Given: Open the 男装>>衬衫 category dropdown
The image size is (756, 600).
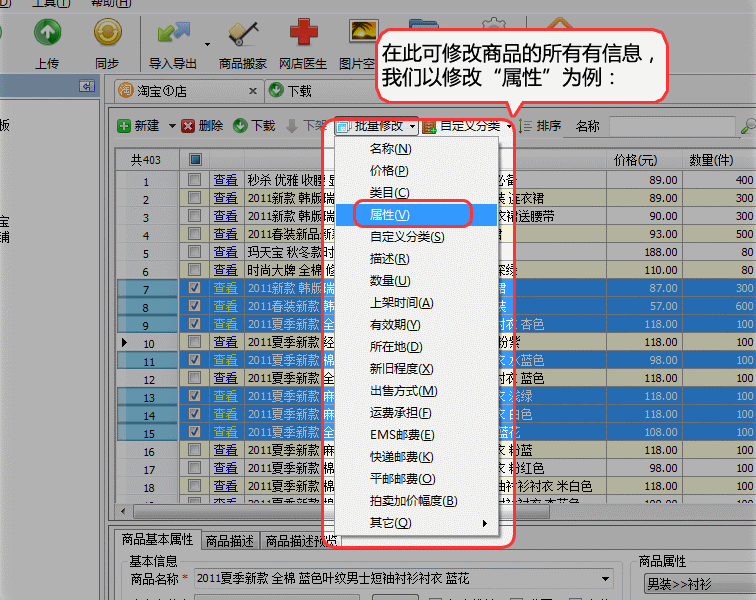Looking at the screenshot, I should click(700, 585).
